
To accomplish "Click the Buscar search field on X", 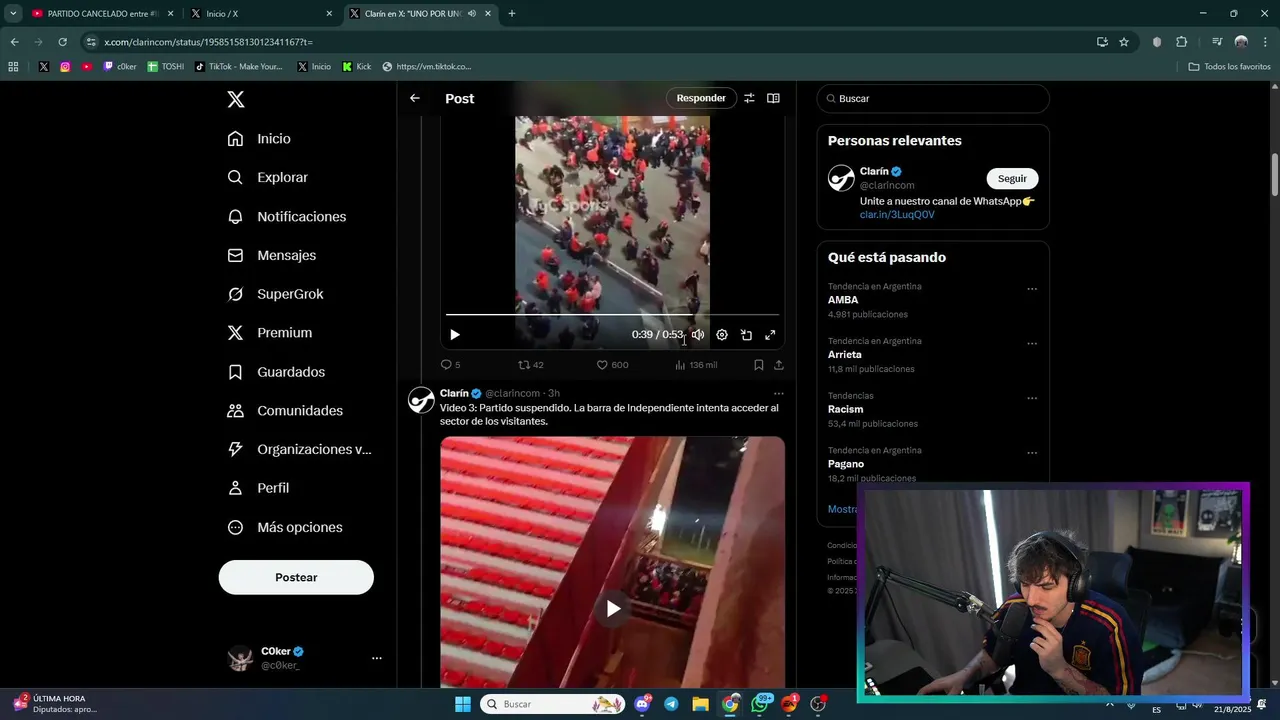I will tap(933, 99).
